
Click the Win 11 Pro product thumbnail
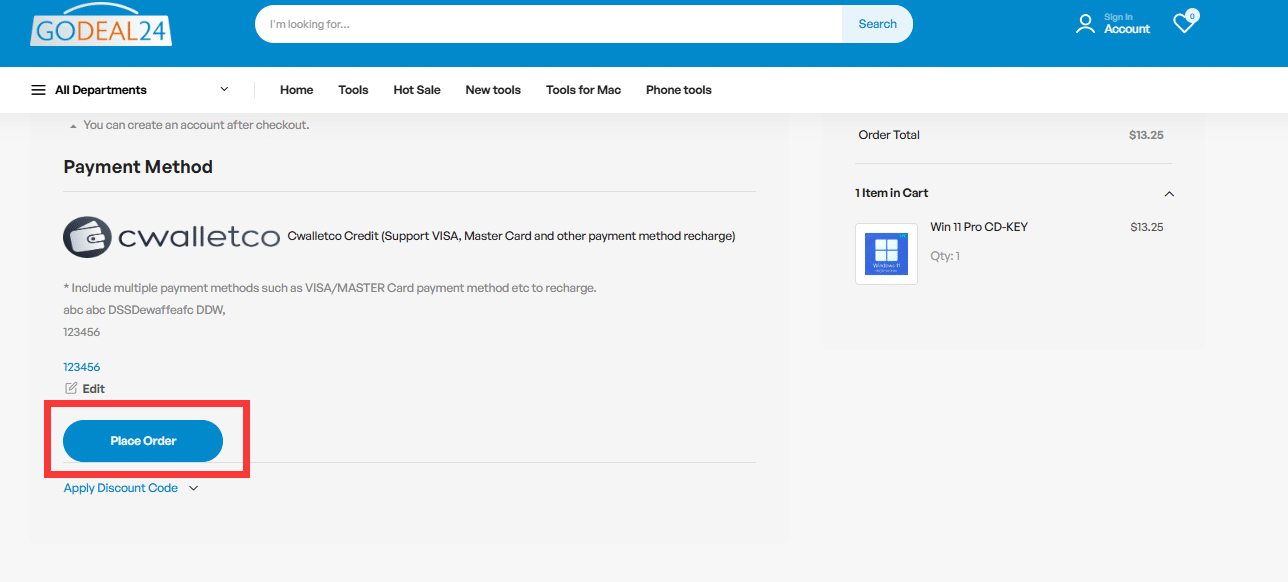pyautogui.click(x=886, y=254)
